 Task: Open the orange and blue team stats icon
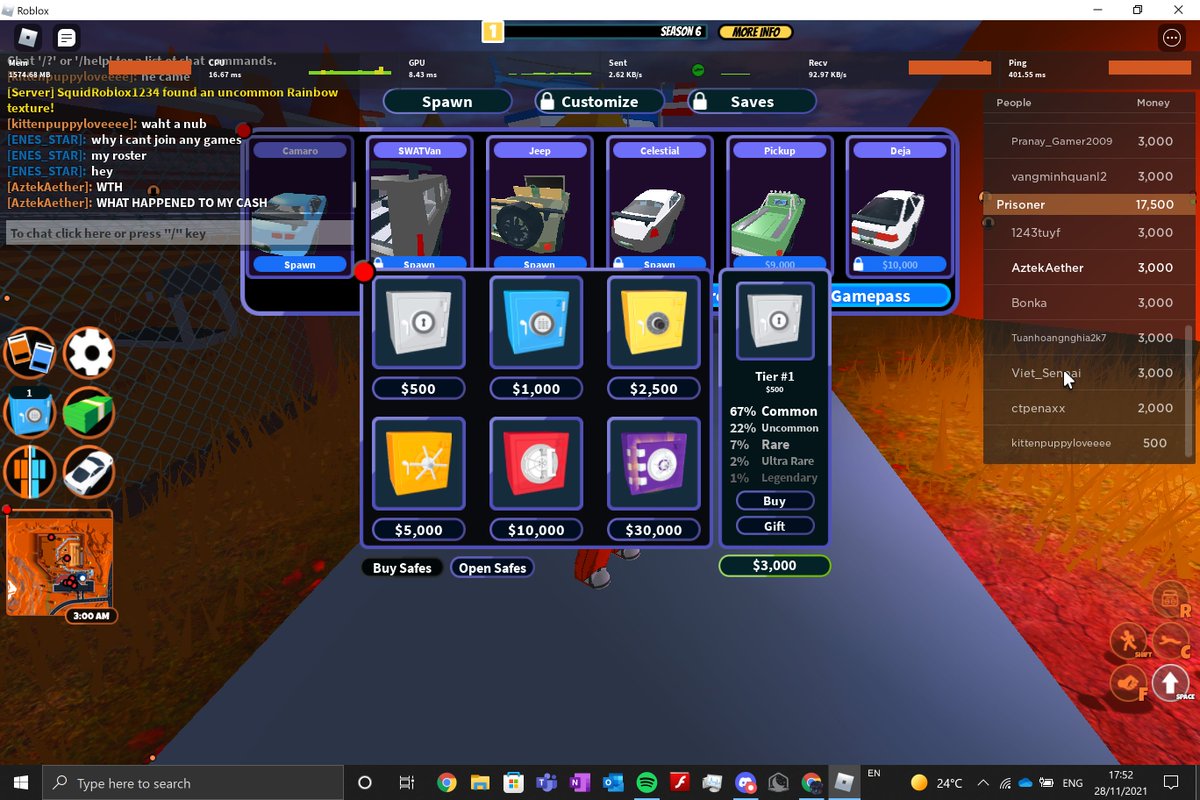click(x=29, y=473)
